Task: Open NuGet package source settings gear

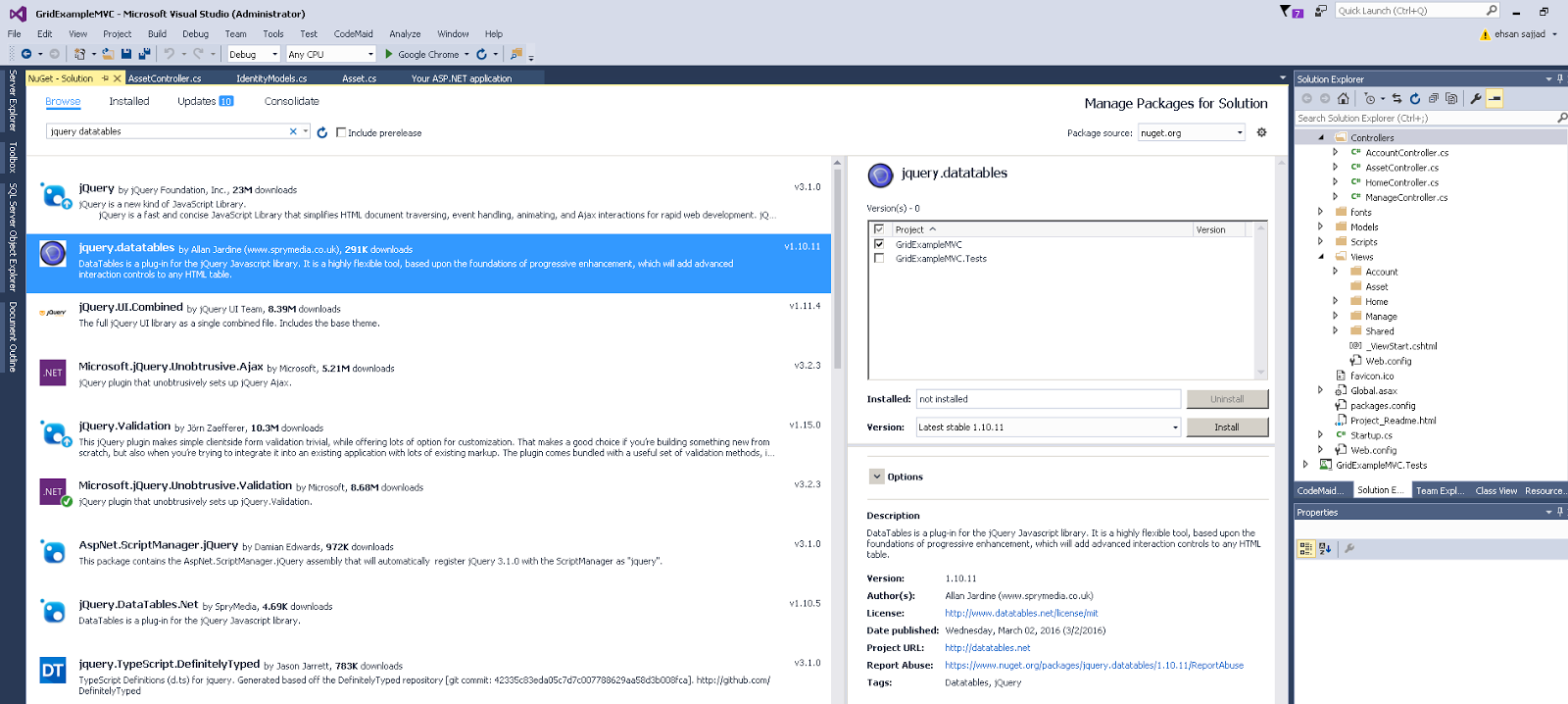Action: click(1262, 132)
